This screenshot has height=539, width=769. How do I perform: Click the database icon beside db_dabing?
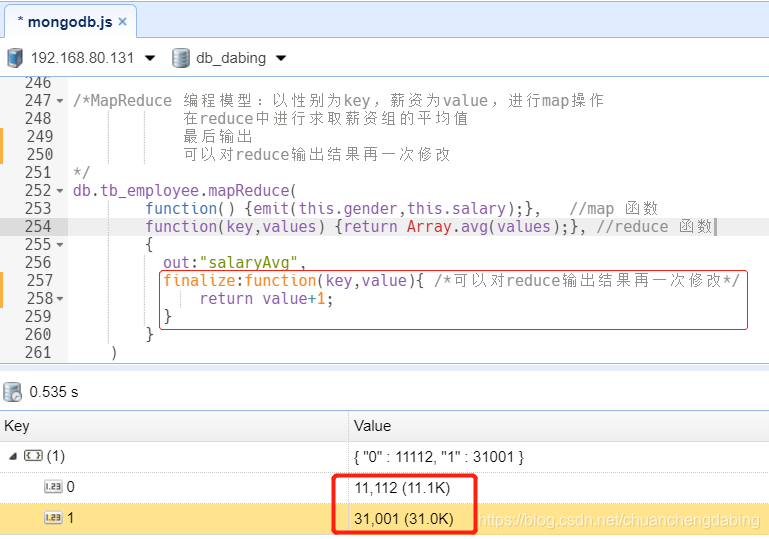coord(181,58)
